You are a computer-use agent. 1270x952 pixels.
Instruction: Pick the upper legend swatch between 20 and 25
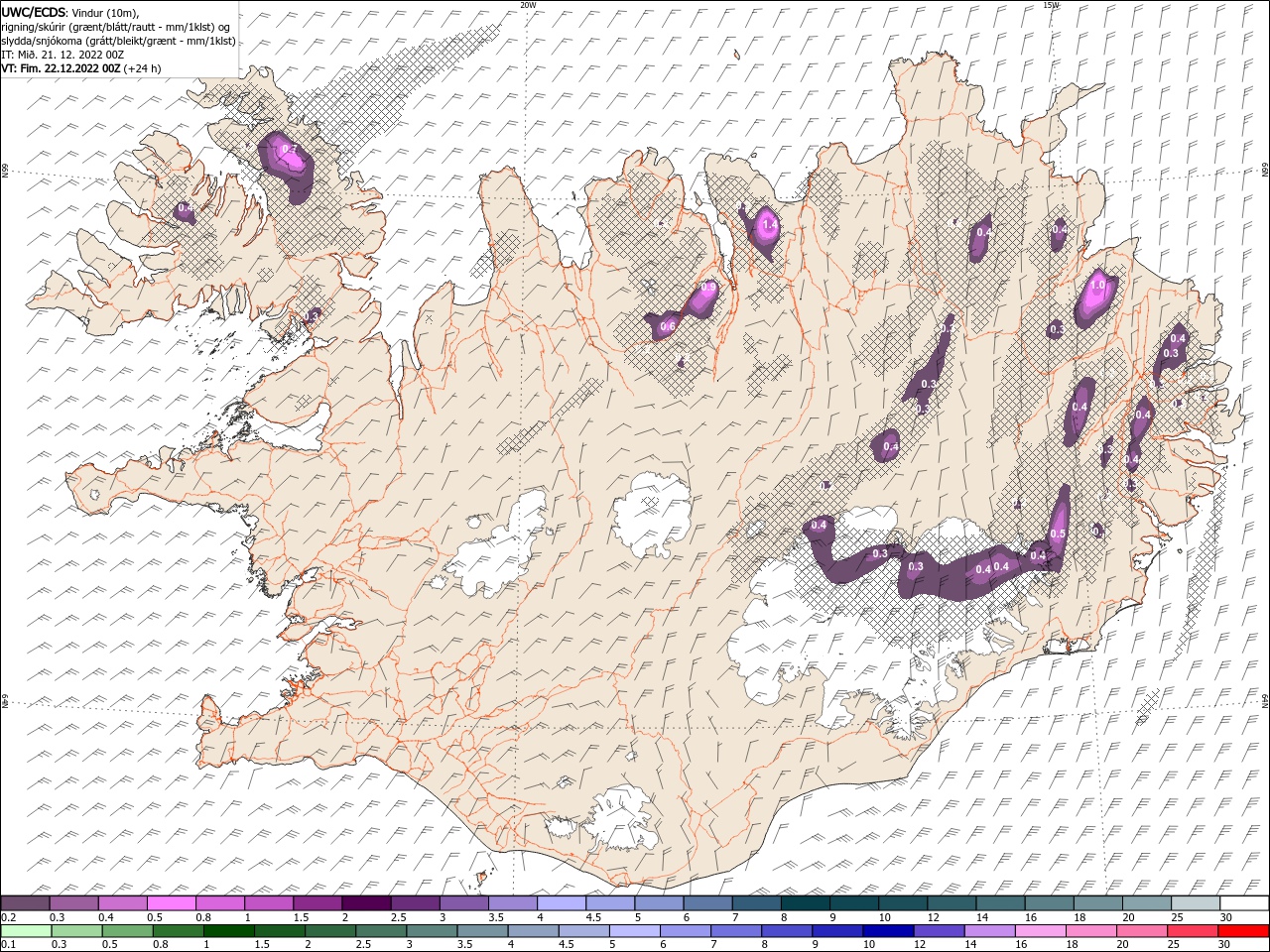pos(1146,902)
